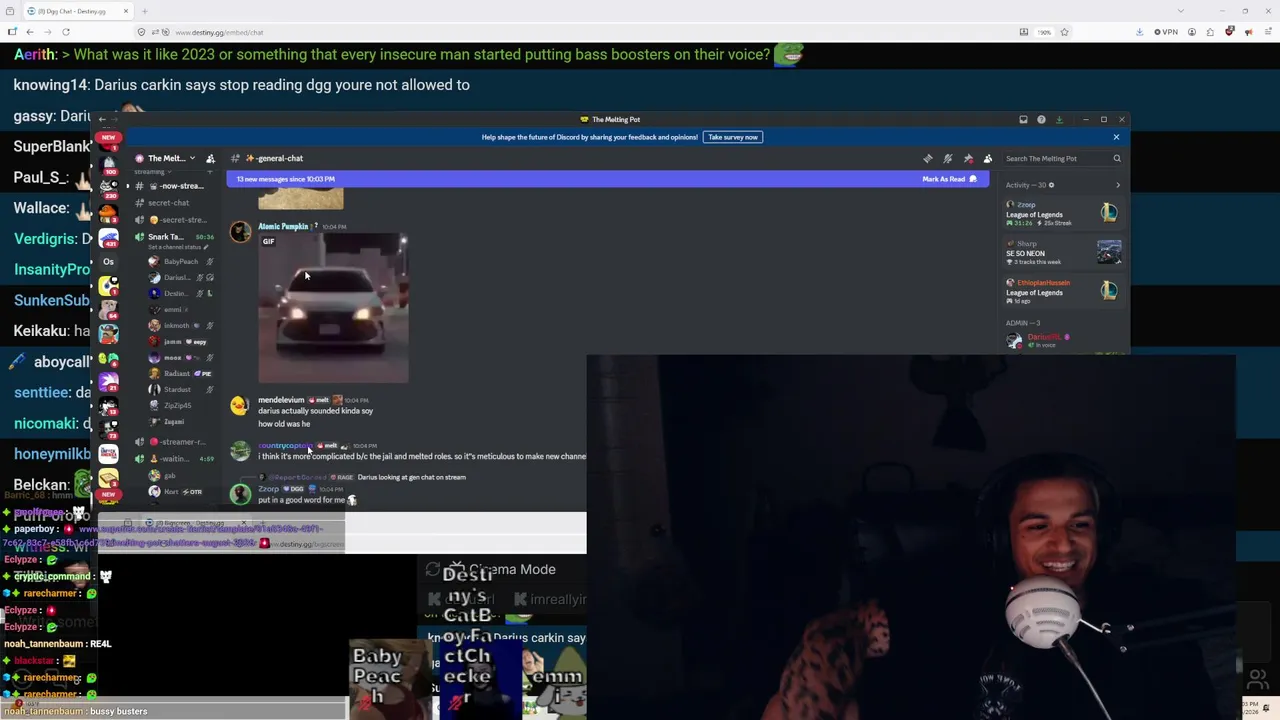Viewport: 1280px width, 720px height.
Task: Expand the Activity panel chevron
Action: click(x=1118, y=185)
